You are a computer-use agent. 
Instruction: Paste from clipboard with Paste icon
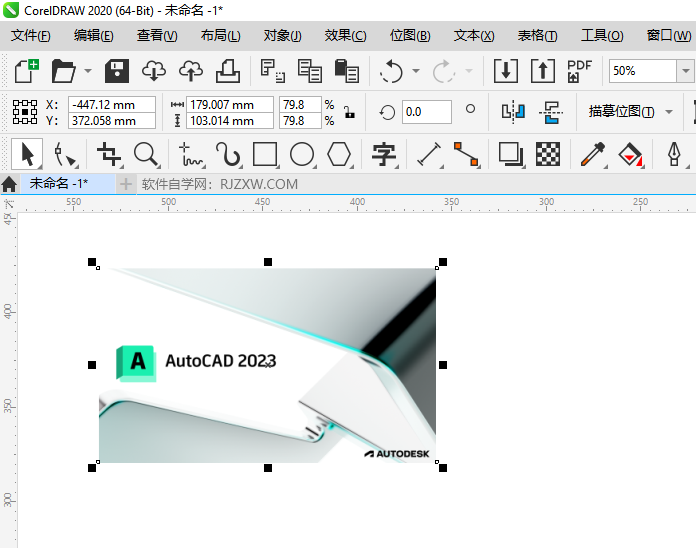(x=346, y=71)
